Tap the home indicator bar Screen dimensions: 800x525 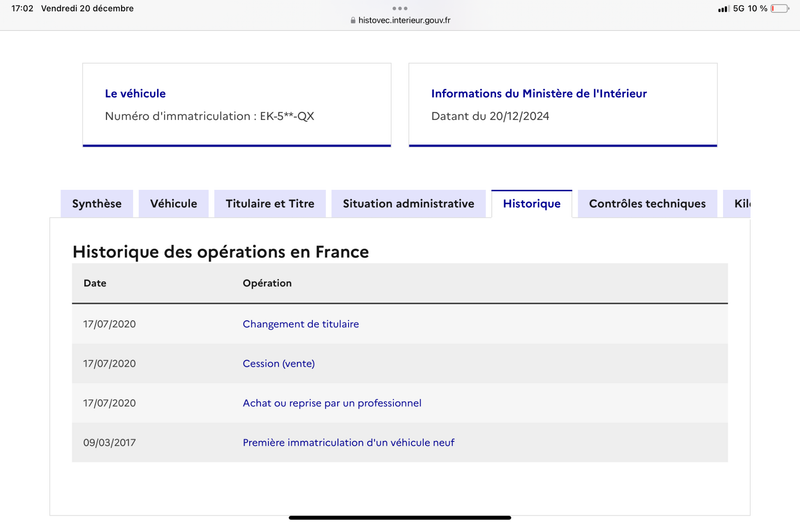pos(400,517)
